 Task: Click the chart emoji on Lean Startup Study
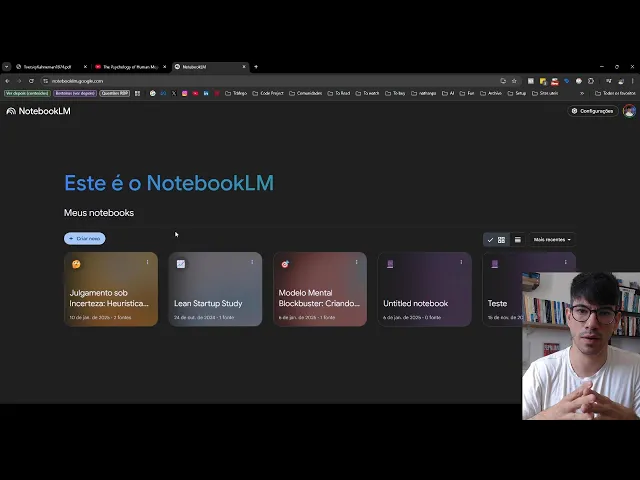click(x=181, y=264)
